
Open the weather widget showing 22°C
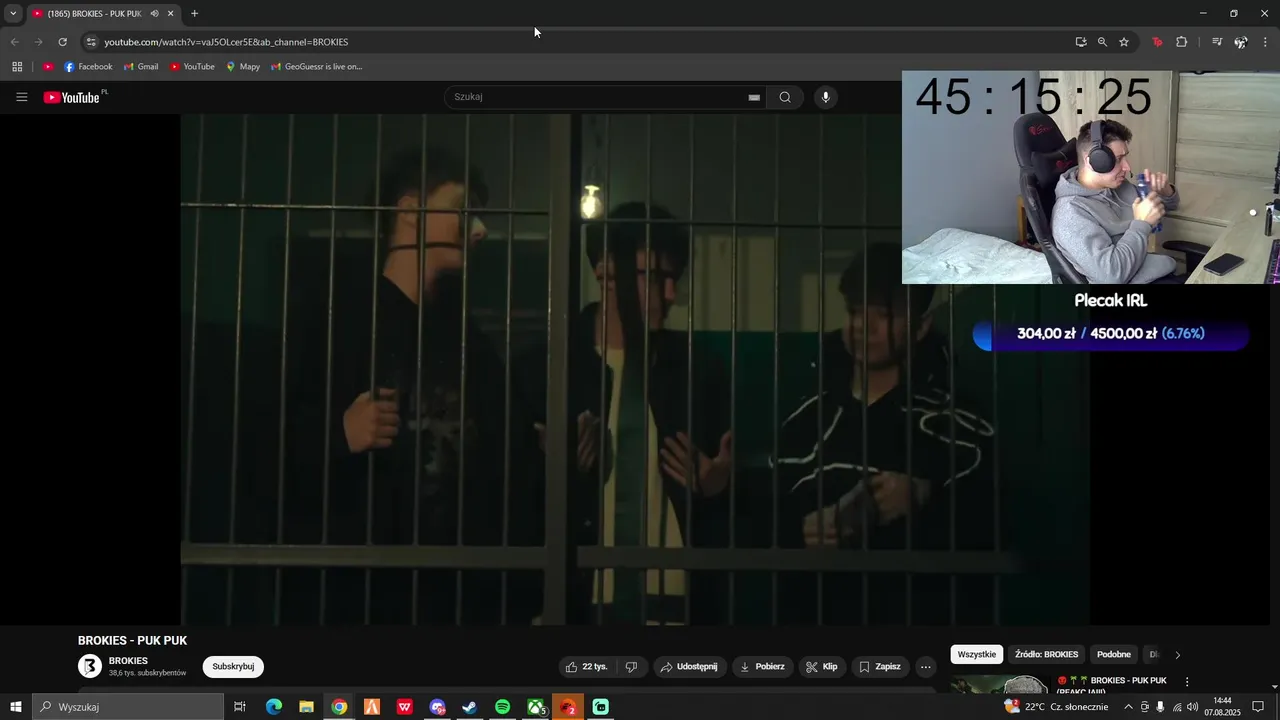click(x=1057, y=707)
